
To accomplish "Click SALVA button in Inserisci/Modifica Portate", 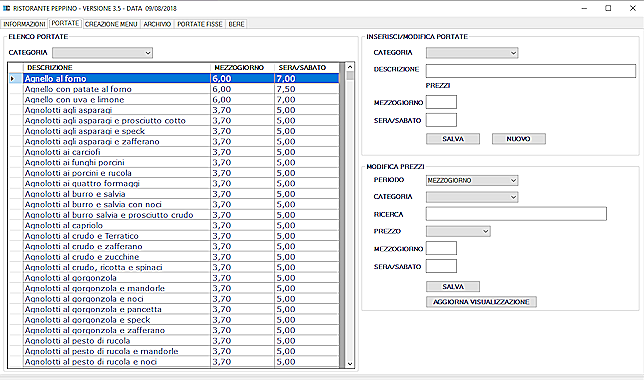I will point(453,139).
